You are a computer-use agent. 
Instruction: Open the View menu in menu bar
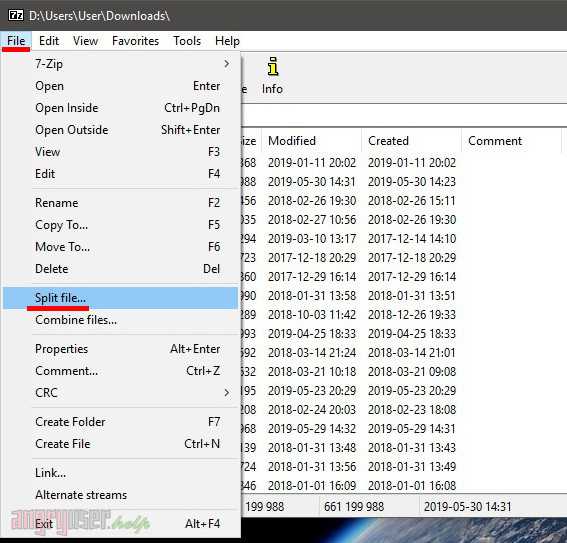pos(85,40)
